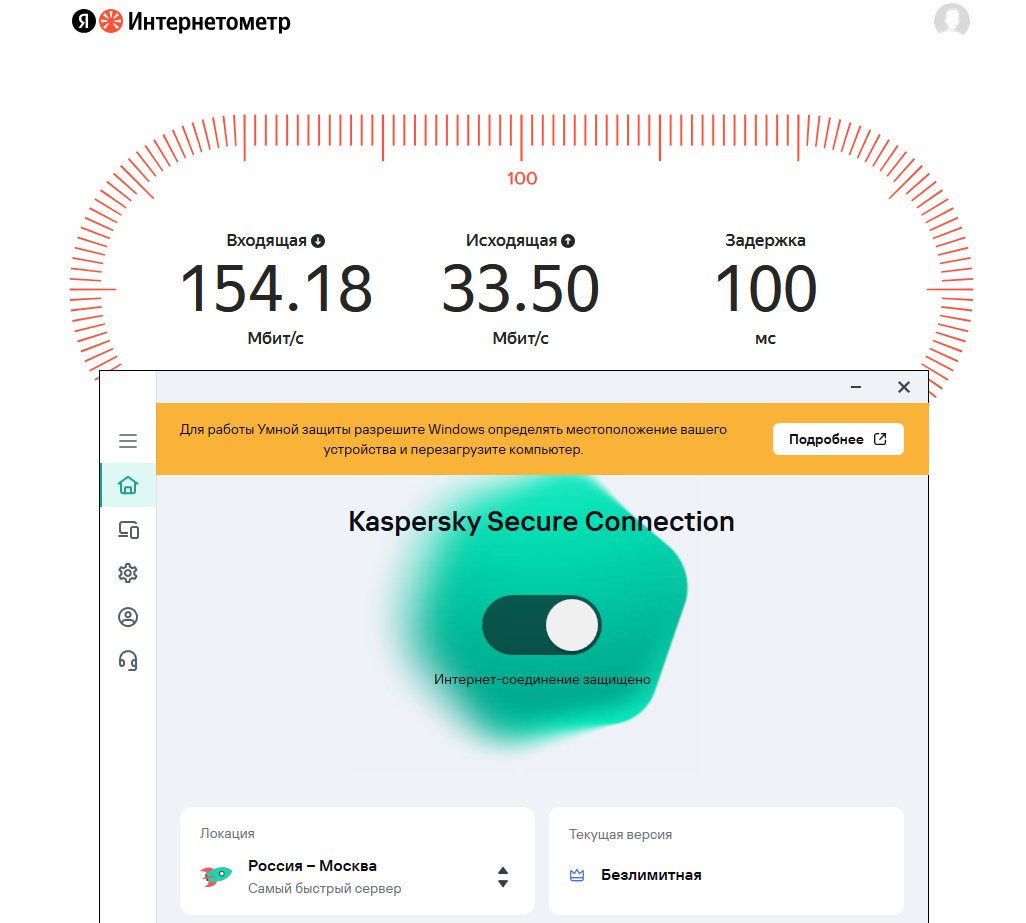Turn off the secure connection switch

(542, 625)
